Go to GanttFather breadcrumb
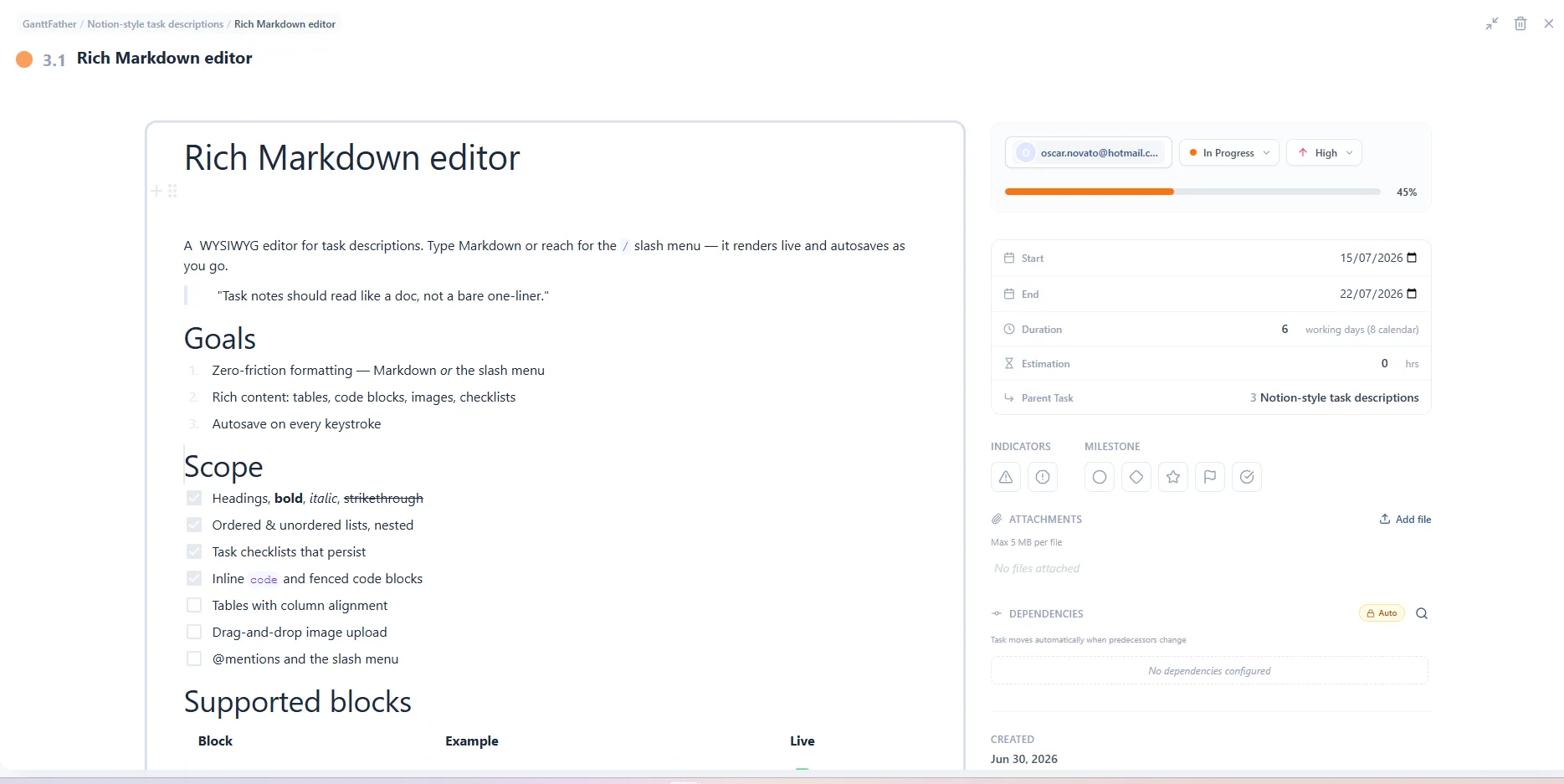The image size is (1564, 784). coord(49,24)
